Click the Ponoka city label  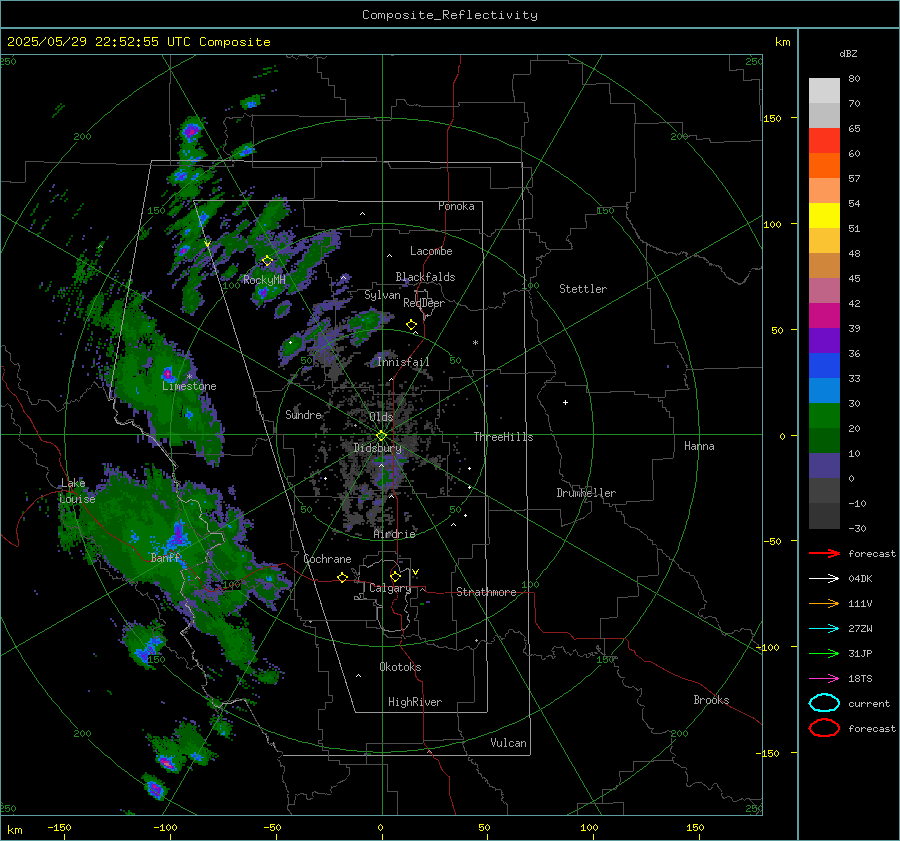click(x=456, y=206)
